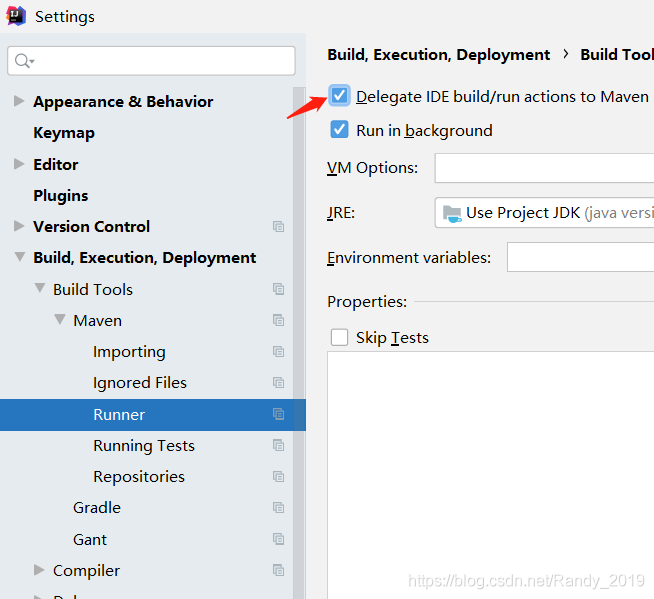Click project-level icon beside Repositories
Screen dimensions: 654x599
pyautogui.click(x=278, y=476)
